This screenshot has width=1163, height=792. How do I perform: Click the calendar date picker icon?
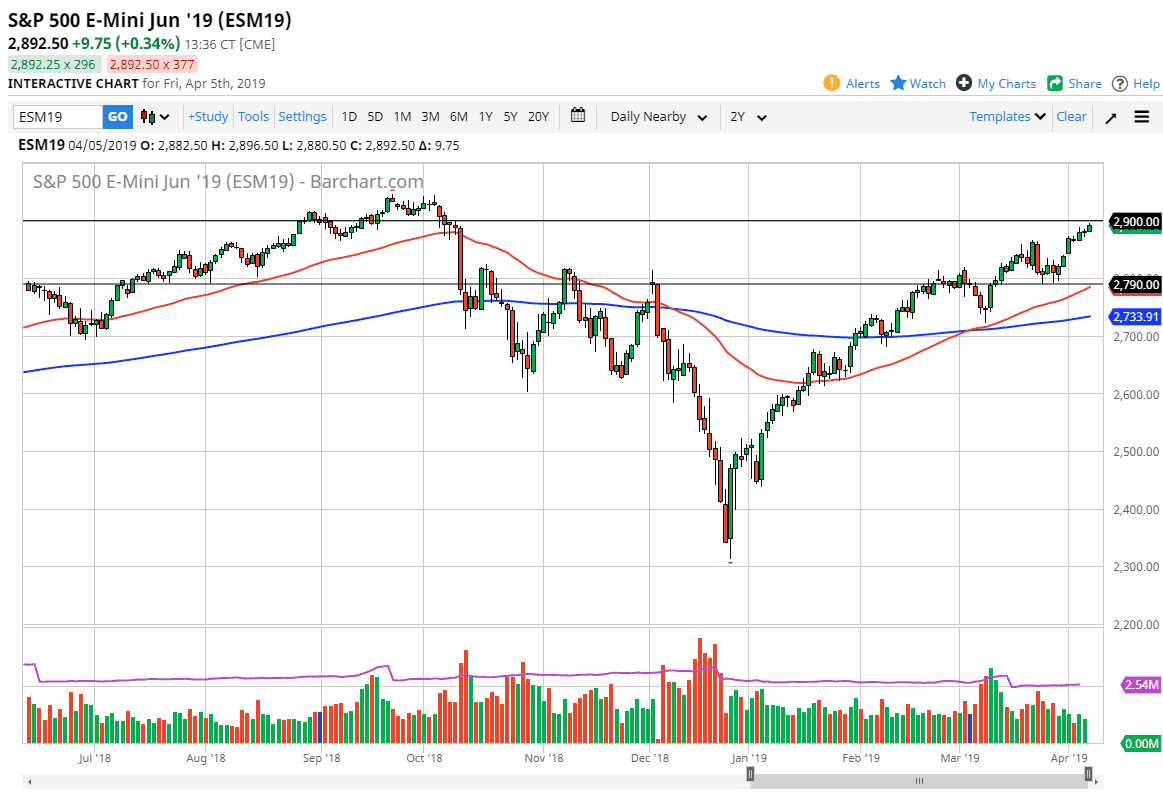577,116
